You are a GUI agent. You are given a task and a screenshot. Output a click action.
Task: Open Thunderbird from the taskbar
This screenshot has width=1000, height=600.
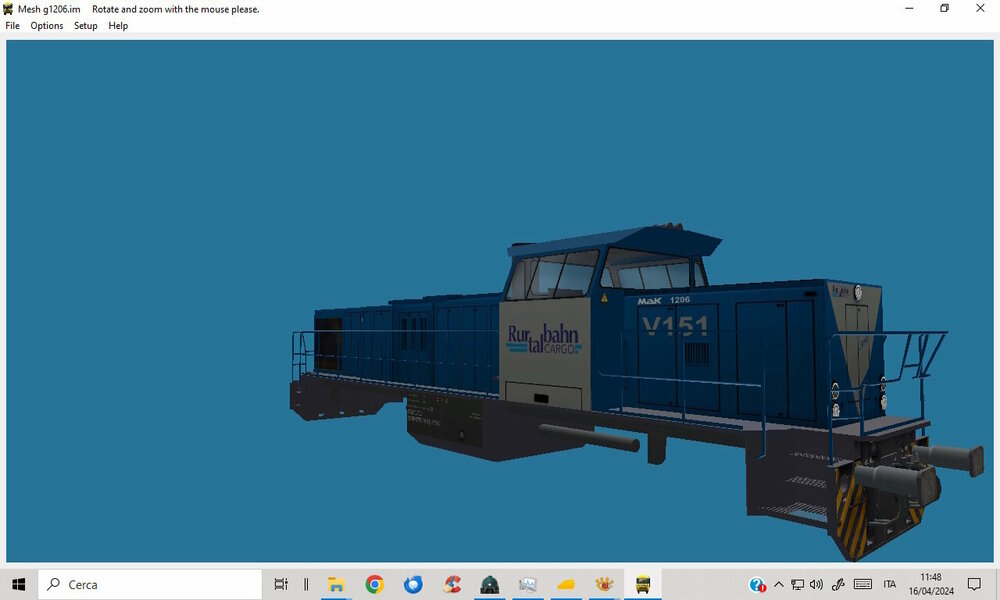[413, 584]
